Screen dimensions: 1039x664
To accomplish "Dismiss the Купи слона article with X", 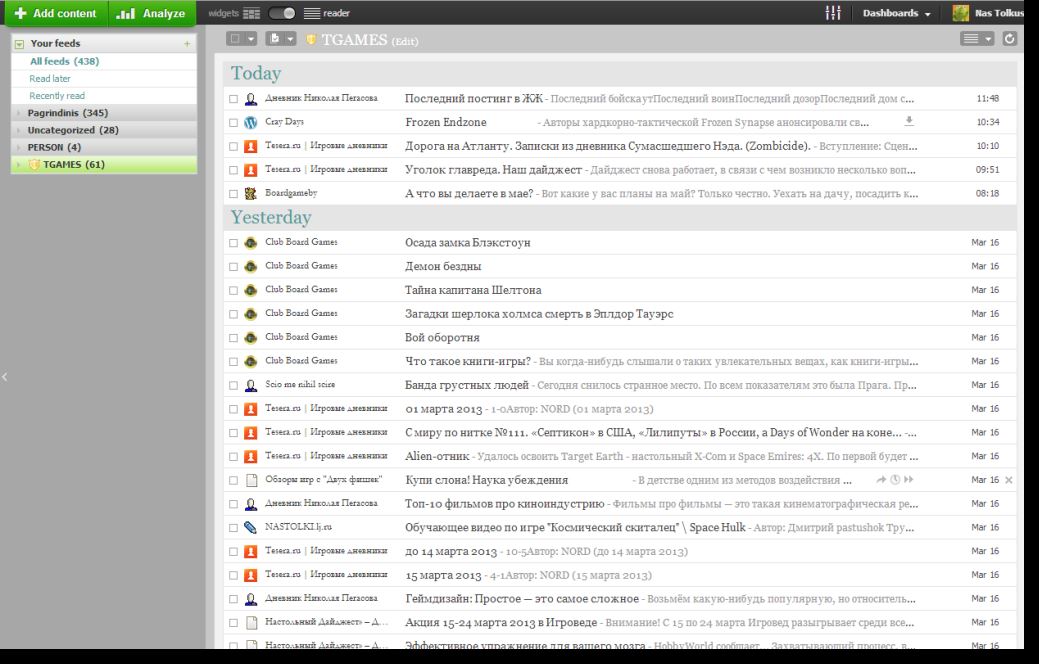I will [x=1009, y=480].
